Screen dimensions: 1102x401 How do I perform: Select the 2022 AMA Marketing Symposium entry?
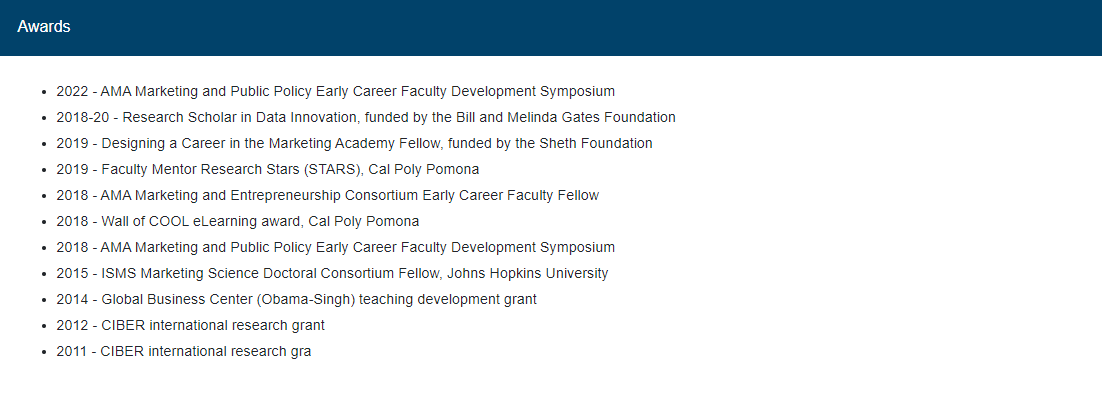[335, 91]
